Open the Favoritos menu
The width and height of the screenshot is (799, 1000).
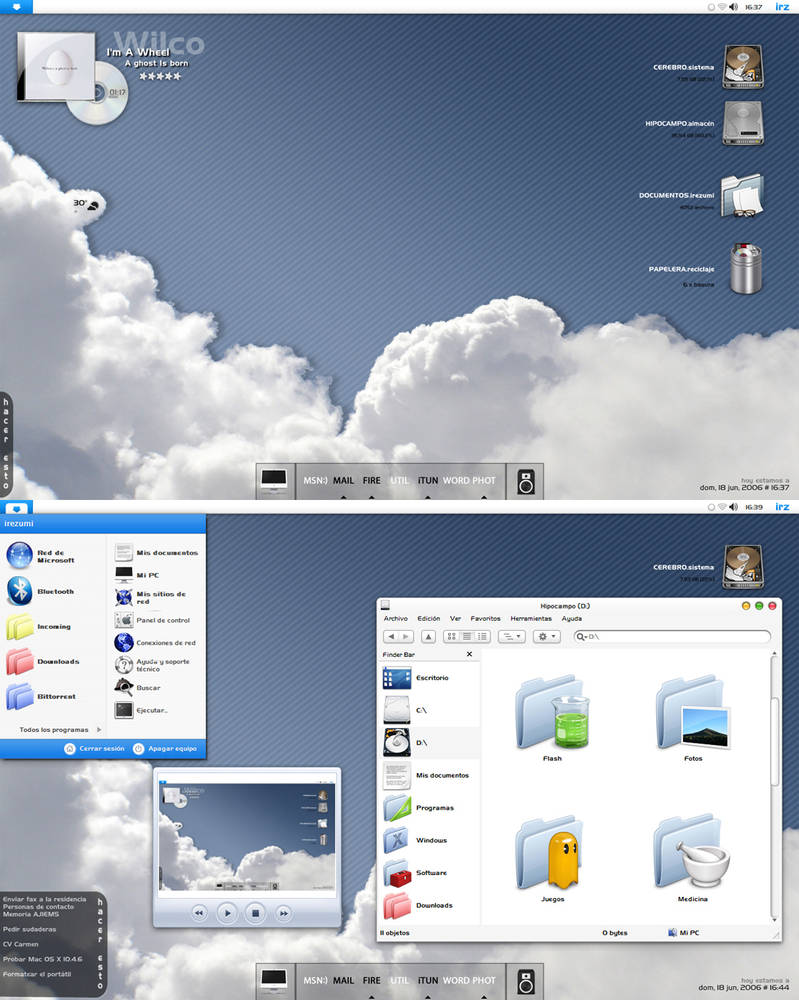[x=485, y=619]
